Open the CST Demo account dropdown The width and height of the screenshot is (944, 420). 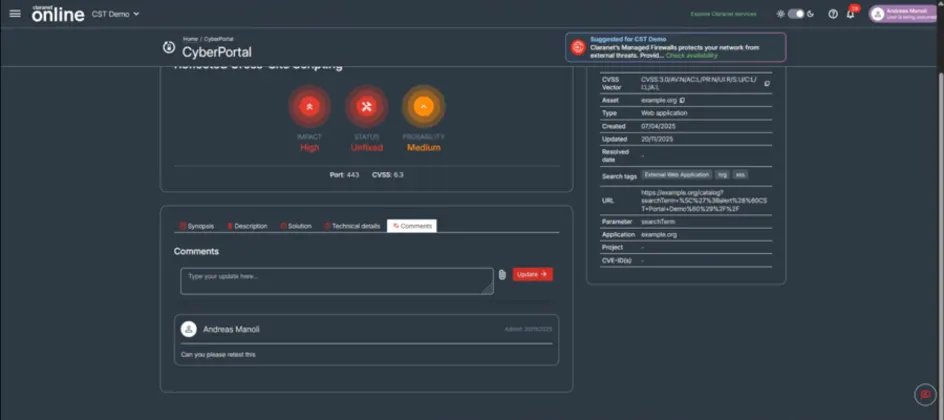pos(116,14)
